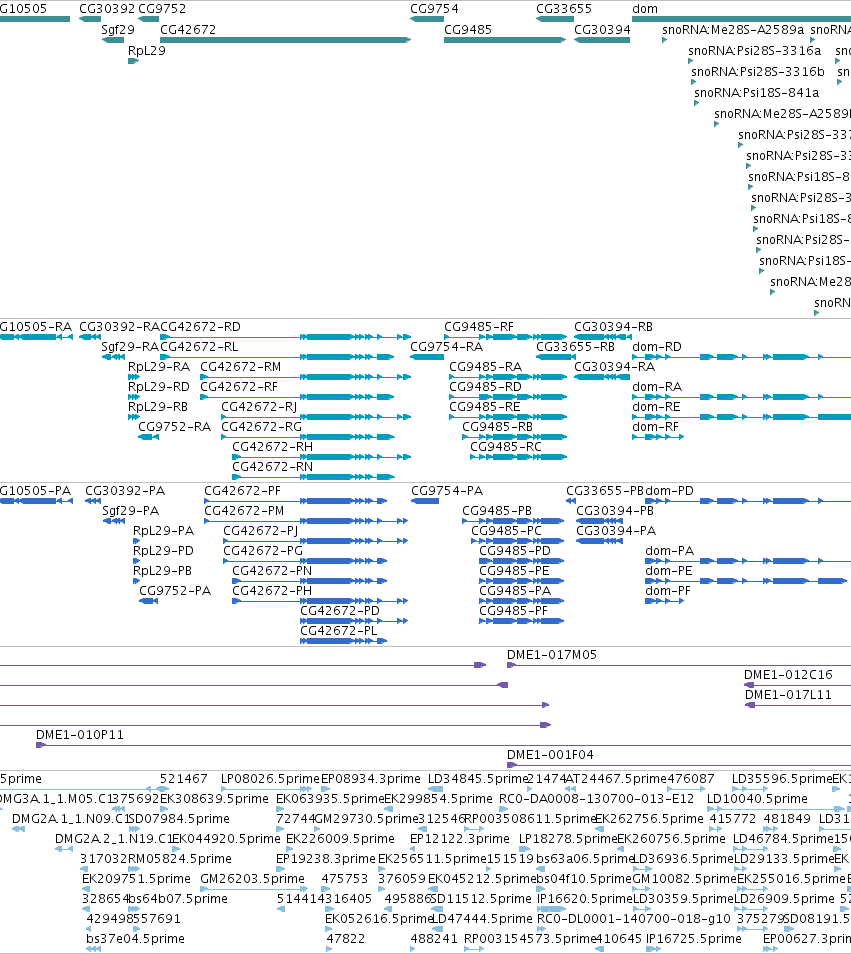Select the DME1-012C16 clone label
Image resolution: width=851 pixels, height=954 pixels.
788,675
